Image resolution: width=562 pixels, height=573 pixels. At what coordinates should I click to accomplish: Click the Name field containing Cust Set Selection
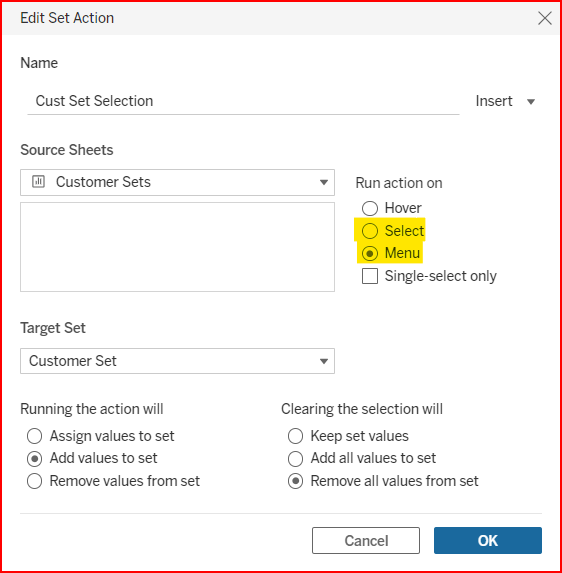point(243,101)
